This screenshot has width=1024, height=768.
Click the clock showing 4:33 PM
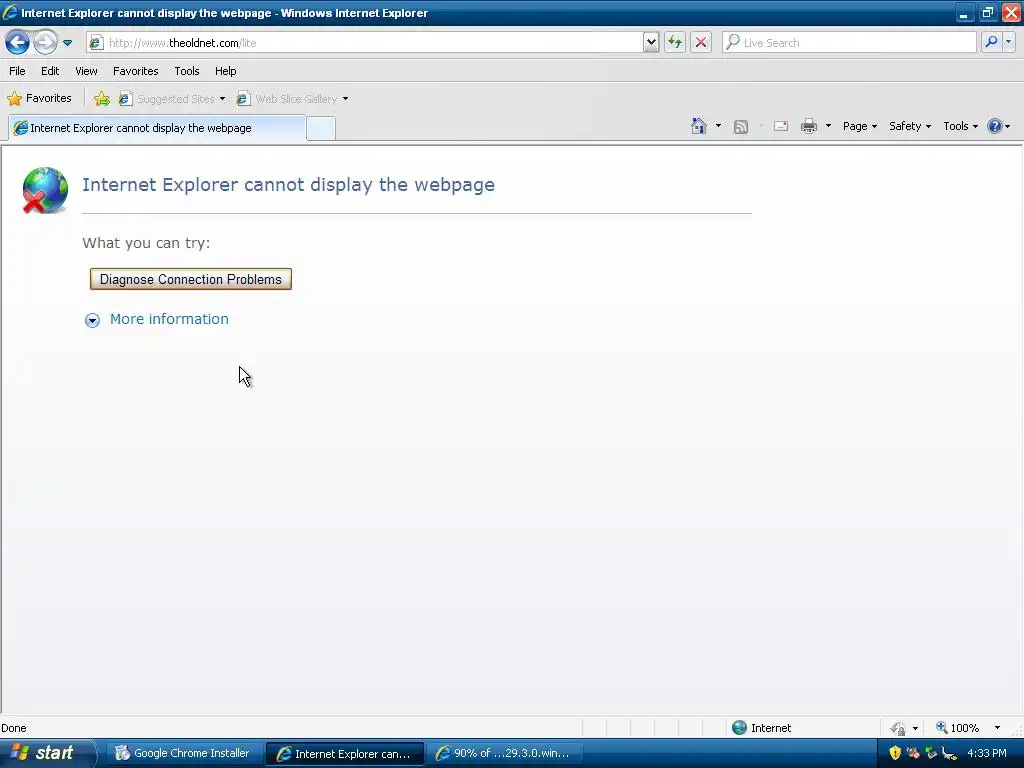click(x=987, y=754)
